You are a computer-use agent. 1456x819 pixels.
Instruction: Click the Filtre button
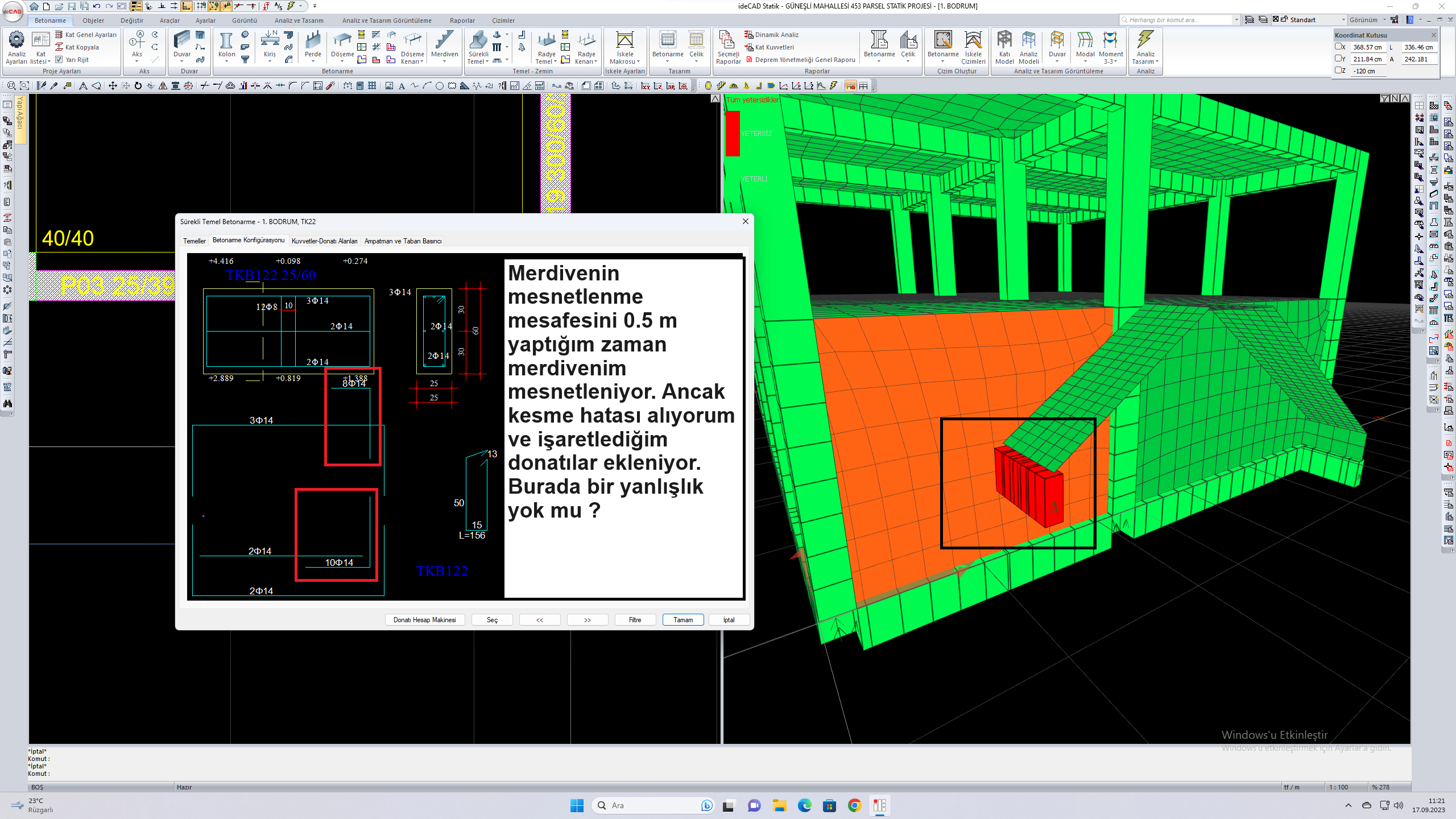(635, 620)
